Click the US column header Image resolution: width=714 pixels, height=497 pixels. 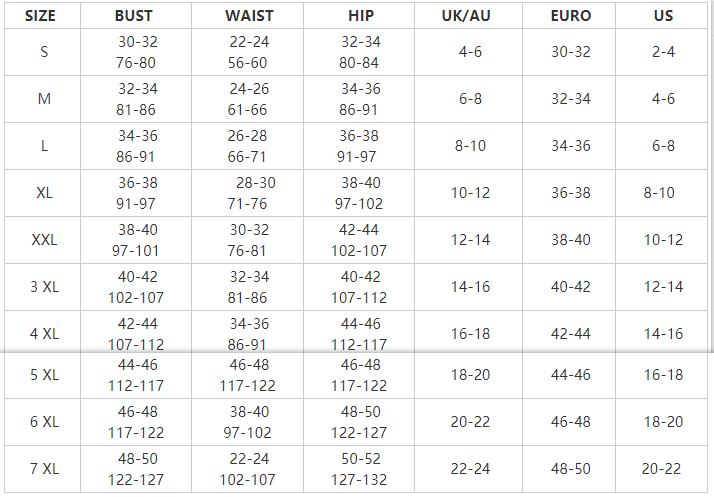coord(663,16)
